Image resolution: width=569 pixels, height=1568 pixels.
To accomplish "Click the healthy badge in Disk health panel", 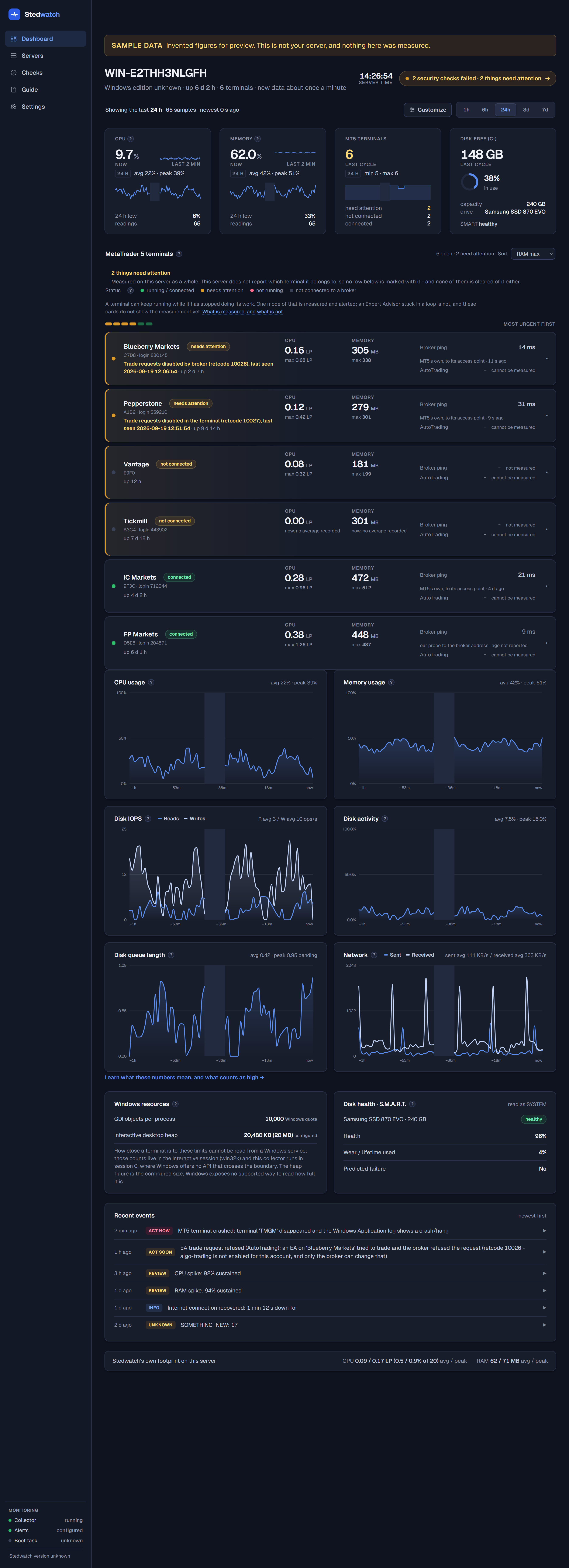I will pos(534,1119).
